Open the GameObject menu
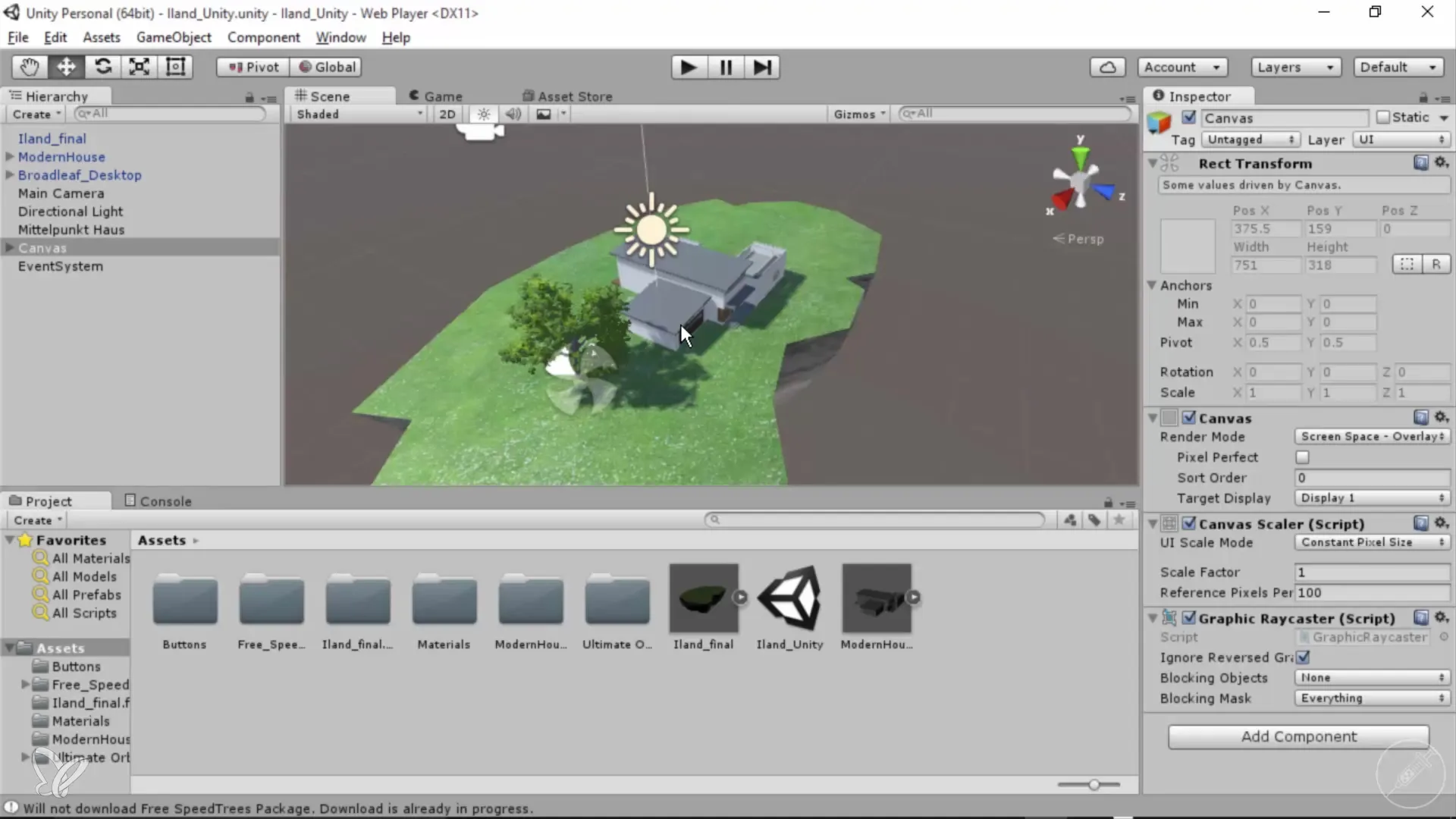This screenshot has height=819, width=1456. pos(174,37)
